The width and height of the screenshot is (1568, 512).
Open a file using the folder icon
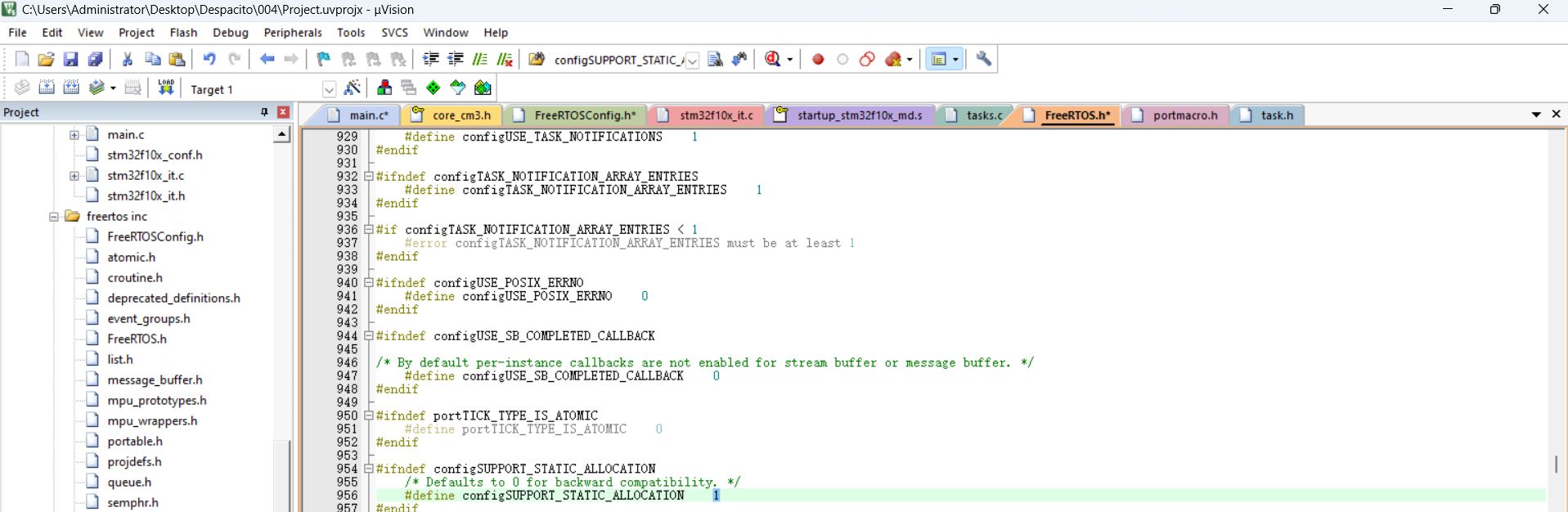[x=47, y=59]
